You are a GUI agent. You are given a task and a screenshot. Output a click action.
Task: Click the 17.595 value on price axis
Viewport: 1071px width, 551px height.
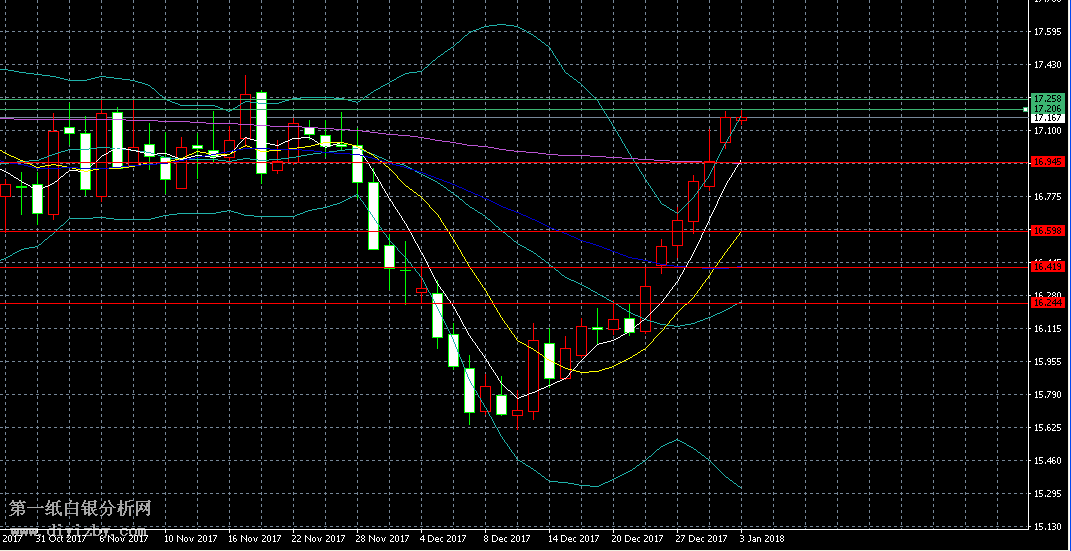click(x=1046, y=32)
